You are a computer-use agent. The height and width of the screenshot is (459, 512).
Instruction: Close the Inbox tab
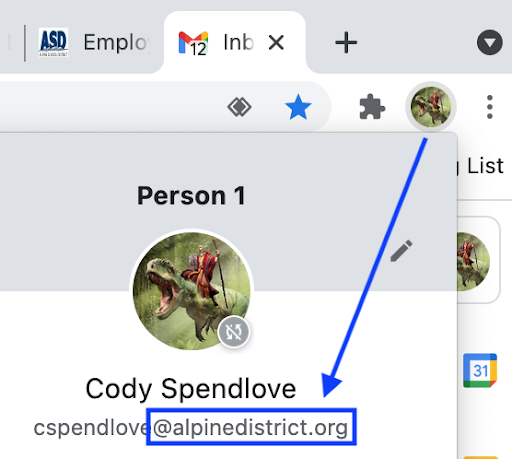click(x=276, y=42)
